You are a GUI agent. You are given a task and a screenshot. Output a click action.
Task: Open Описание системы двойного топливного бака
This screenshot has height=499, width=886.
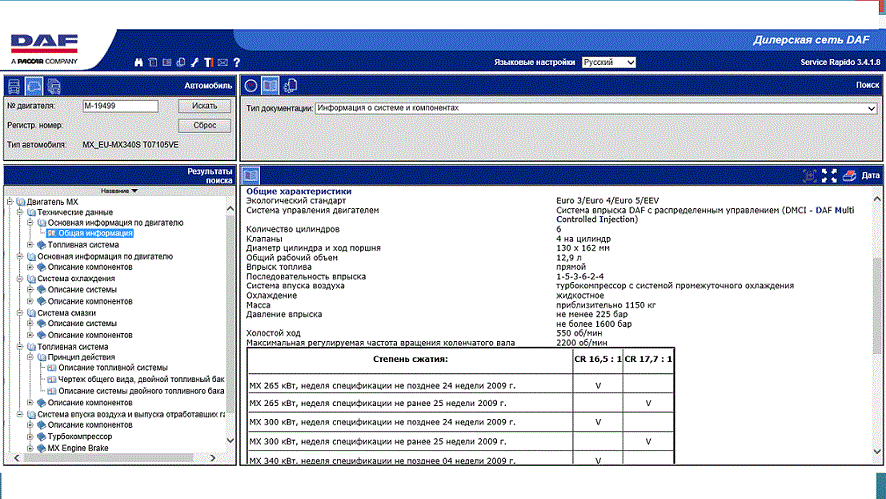tap(141, 391)
